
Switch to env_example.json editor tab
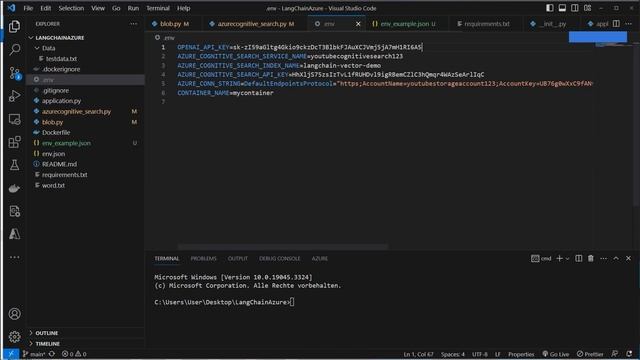pos(407,24)
